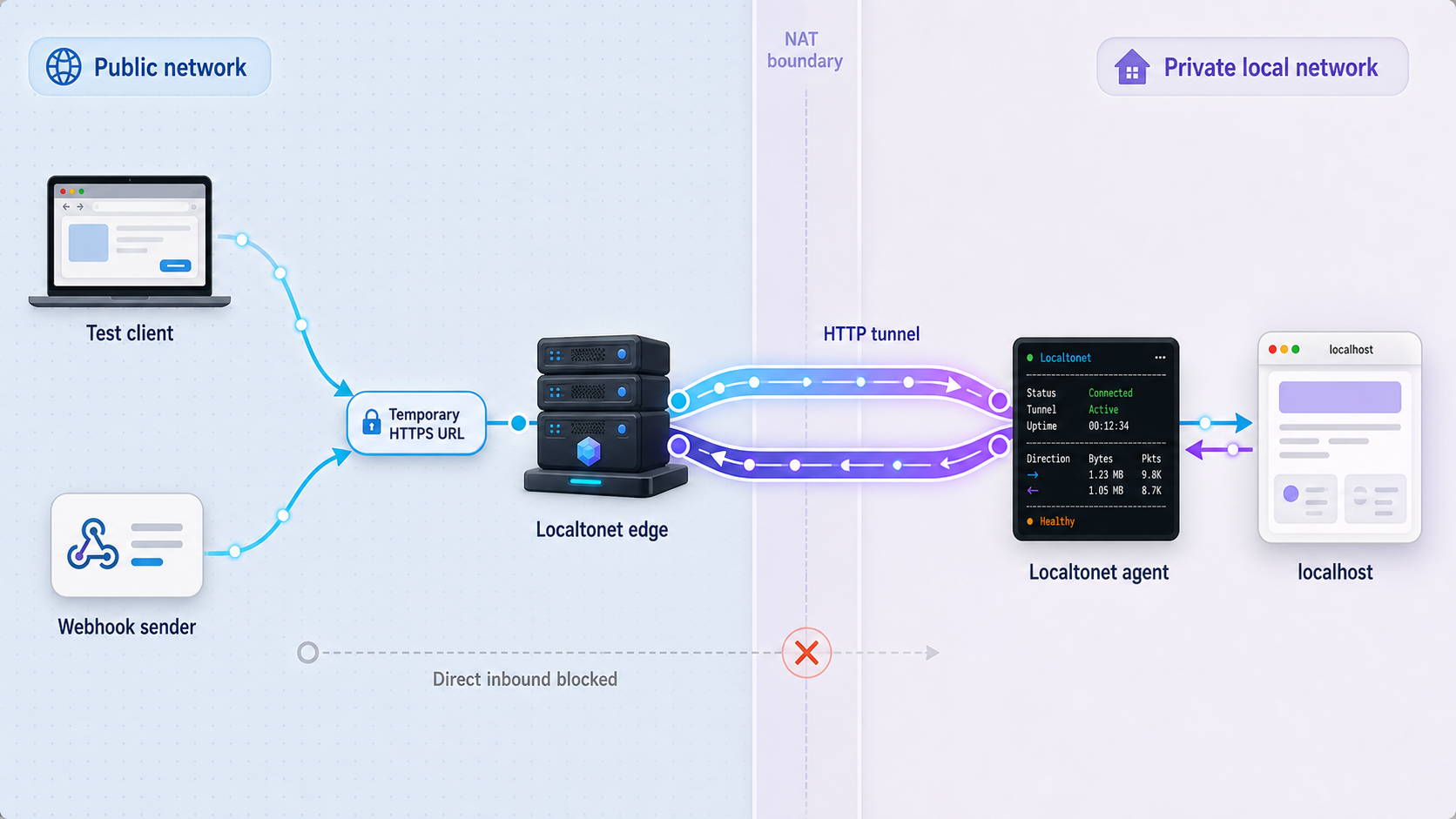Image resolution: width=1456 pixels, height=819 pixels.
Task: Open the three-dot menu in Localtonet agent
Action: click(1160, 358)
